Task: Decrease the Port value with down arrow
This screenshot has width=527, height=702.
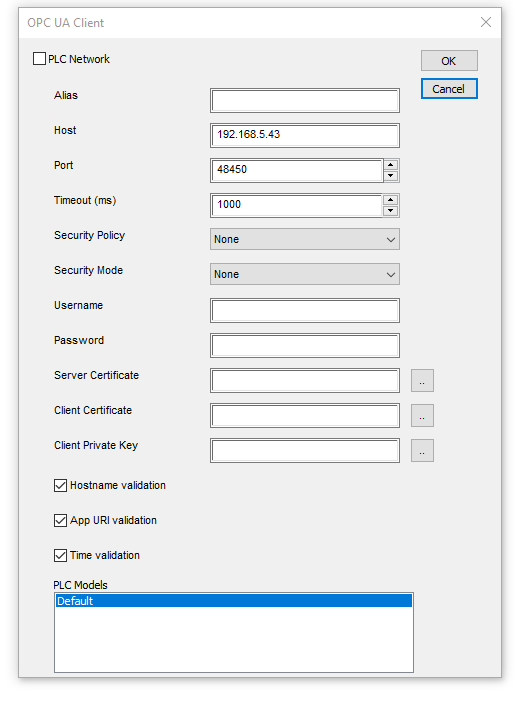Action: [391, 176]
